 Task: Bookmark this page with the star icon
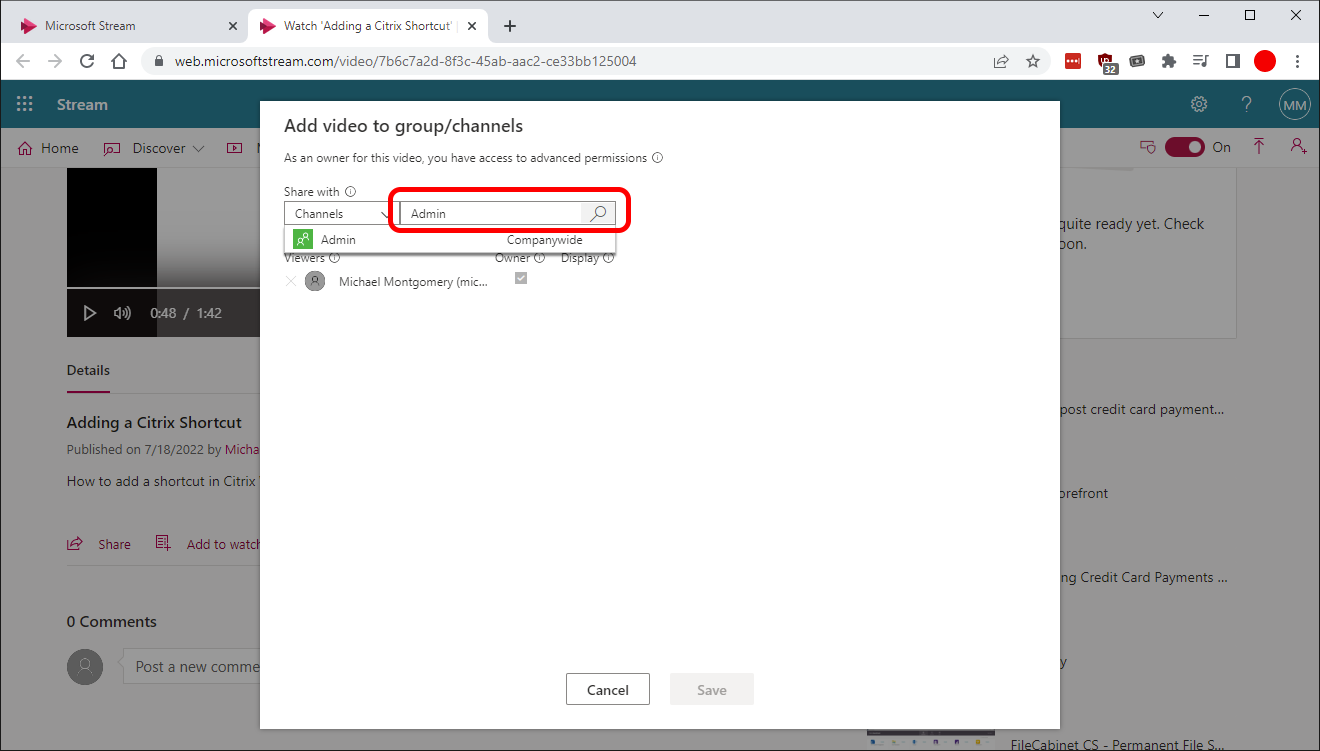point(1033,62)
